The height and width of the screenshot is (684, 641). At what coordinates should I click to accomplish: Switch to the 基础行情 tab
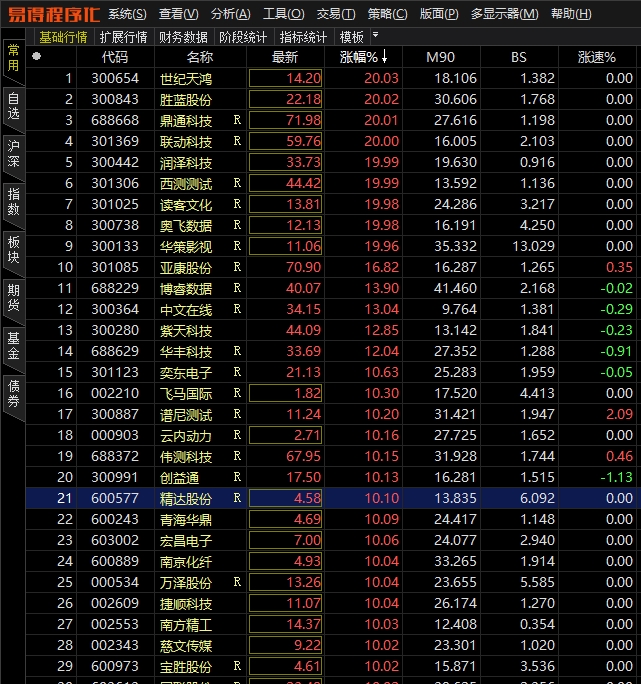coord(64,37)
